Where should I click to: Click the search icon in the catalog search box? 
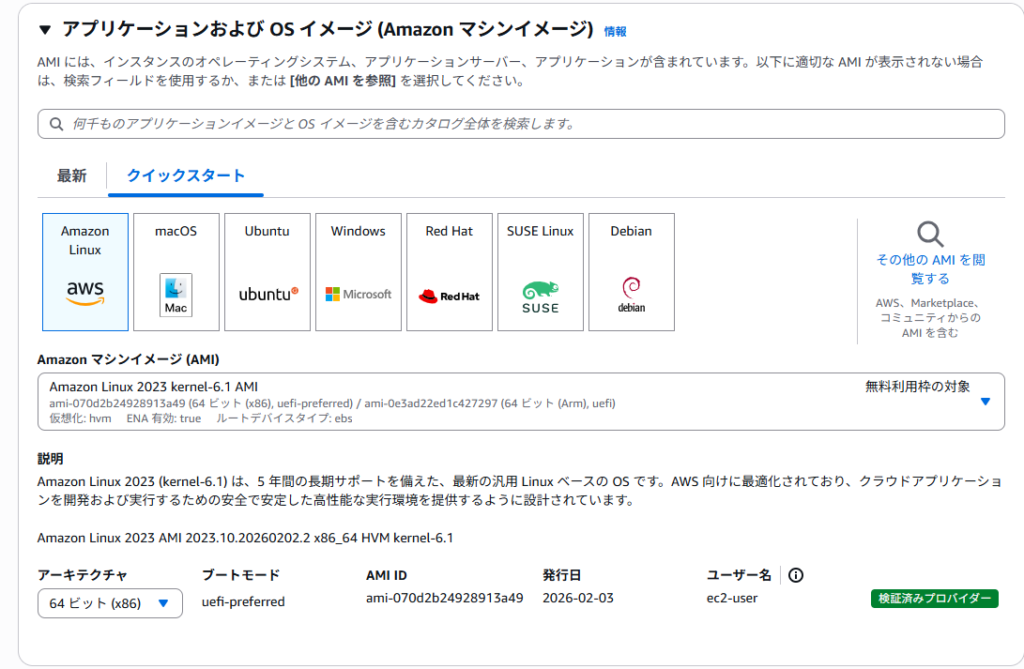(x=55, y=124)
